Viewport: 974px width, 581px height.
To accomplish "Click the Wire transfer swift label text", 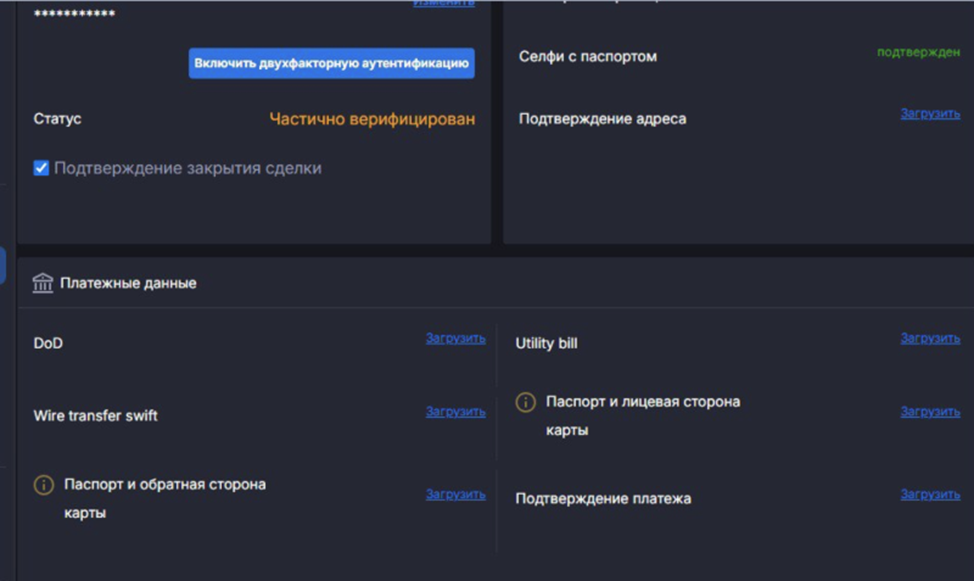I will coord(95,416).
